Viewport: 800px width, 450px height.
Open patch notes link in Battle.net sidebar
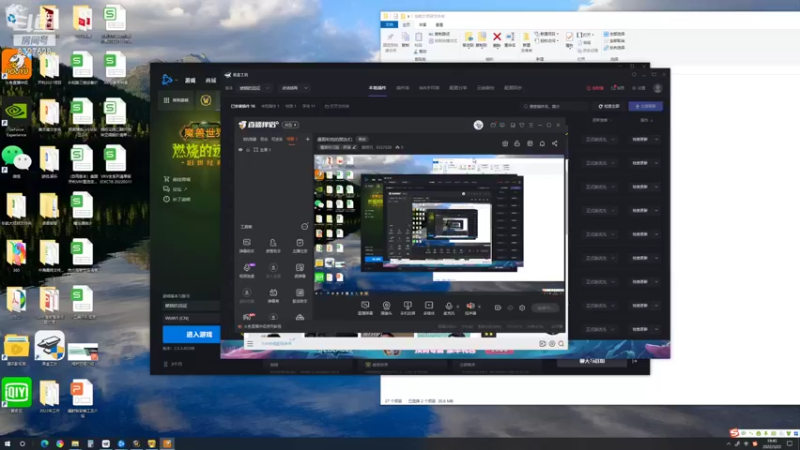(x=178, y=199)
